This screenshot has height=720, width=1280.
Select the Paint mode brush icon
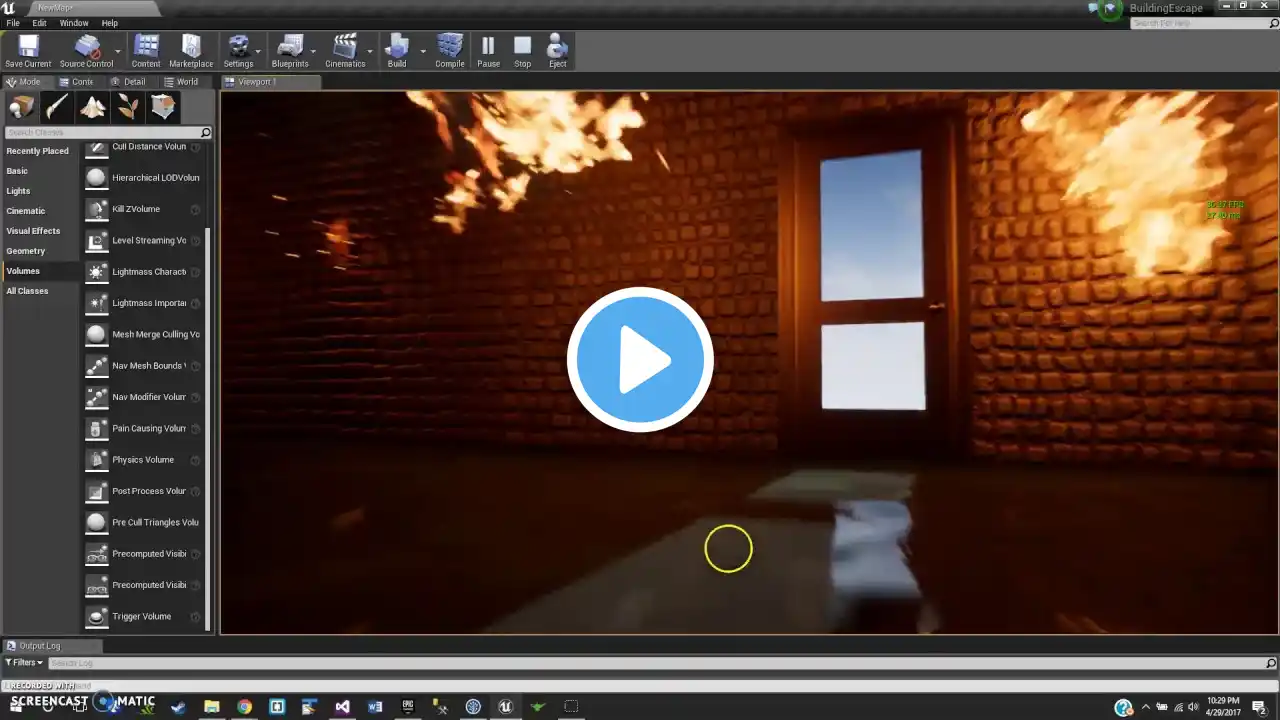coord(57,107)
